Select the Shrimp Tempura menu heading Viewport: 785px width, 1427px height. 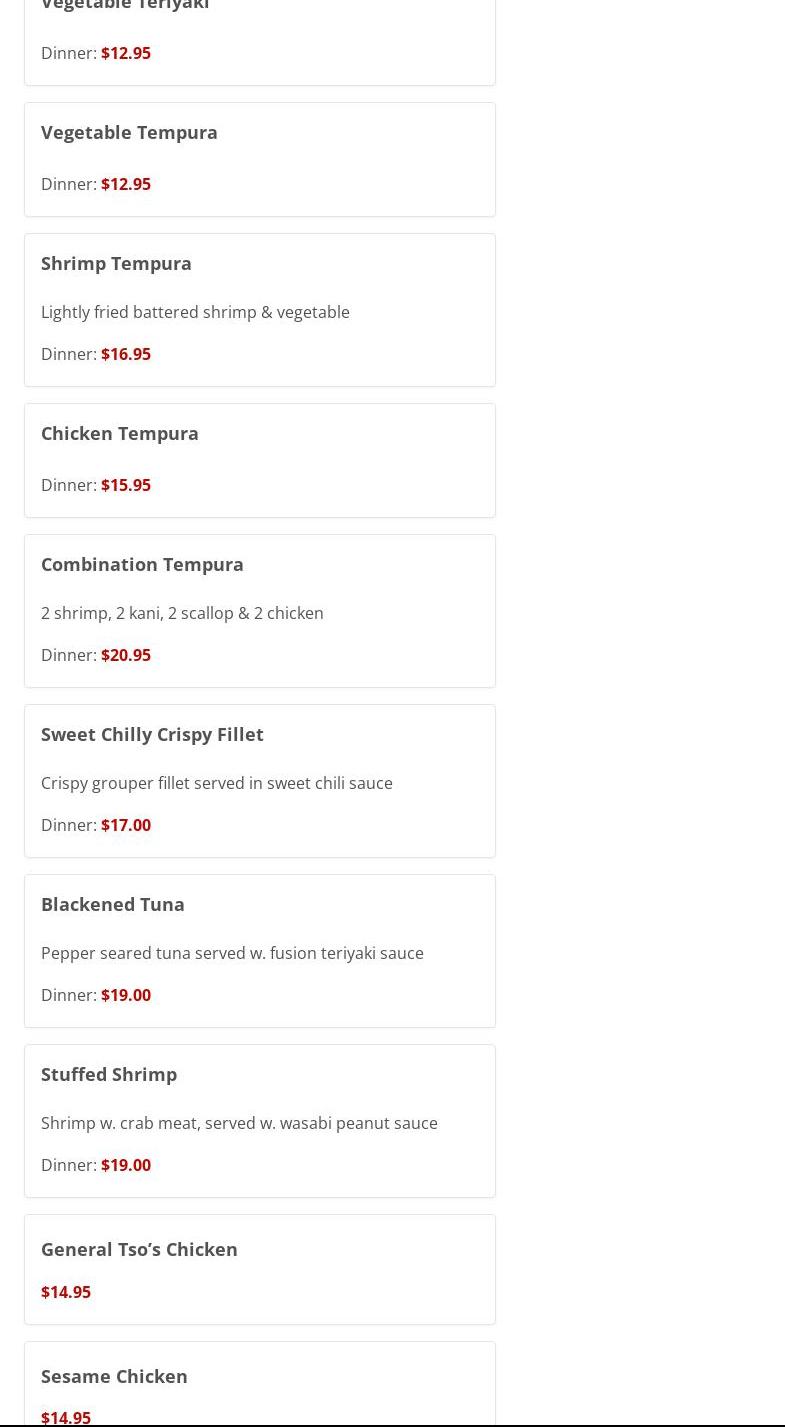(116, 263)
